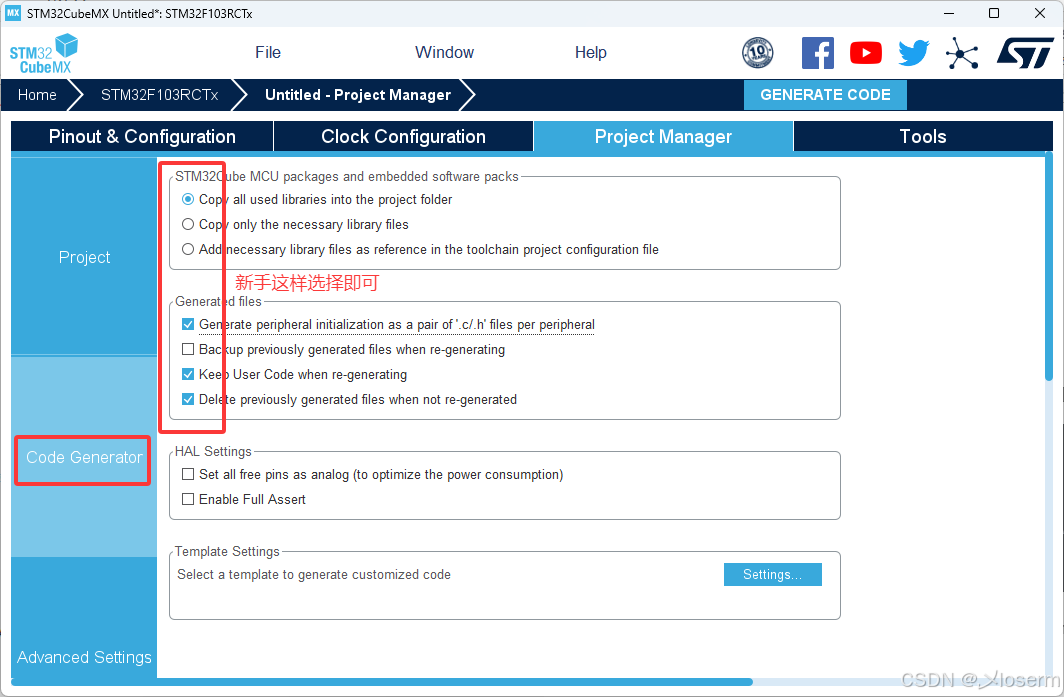Viewport: 1064px width, 697px height.
Task: Open the Twitter bird icon link
Action: click(x=914, y=53)
